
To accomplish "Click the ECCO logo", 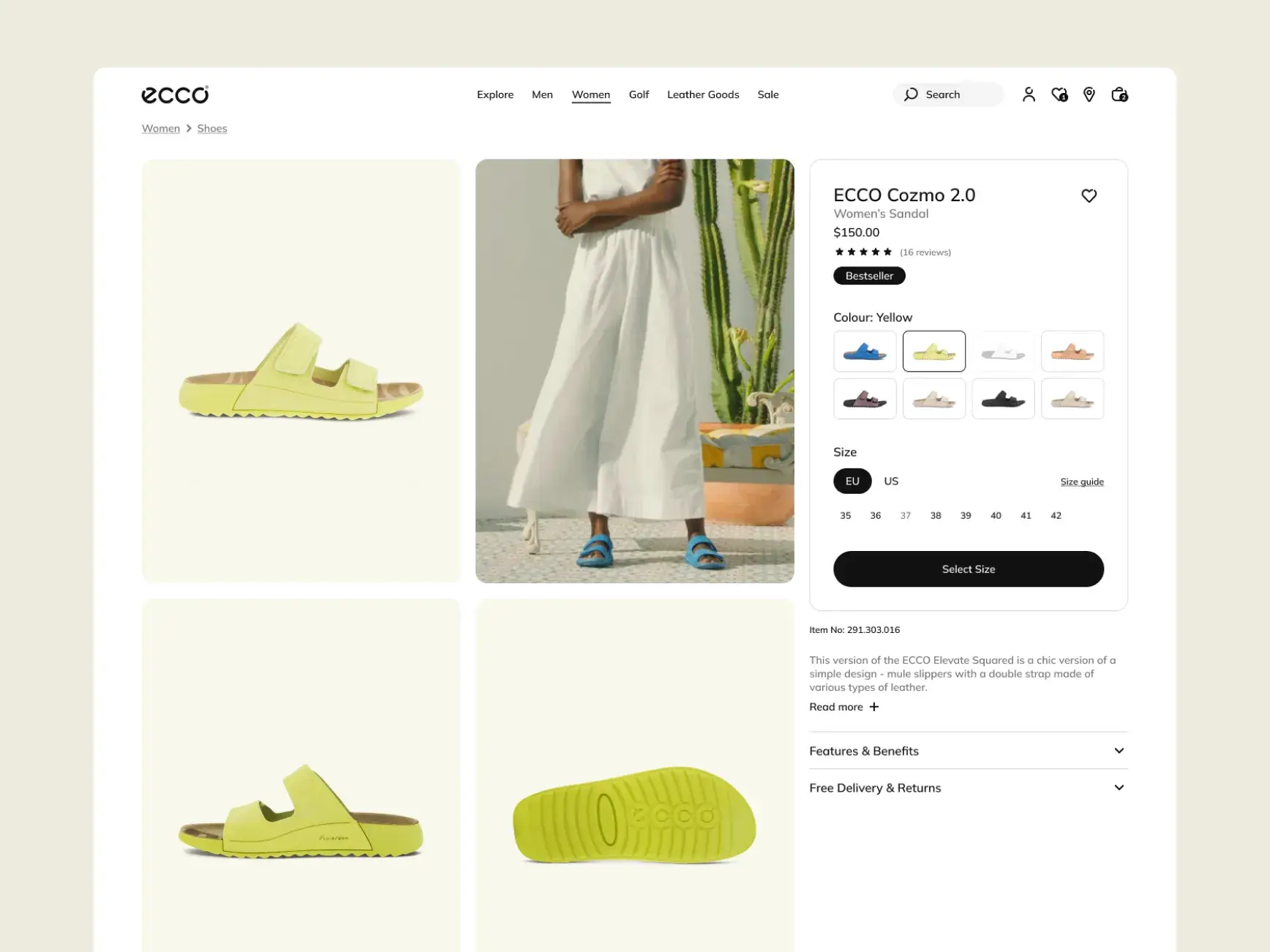I will point(175,94).
